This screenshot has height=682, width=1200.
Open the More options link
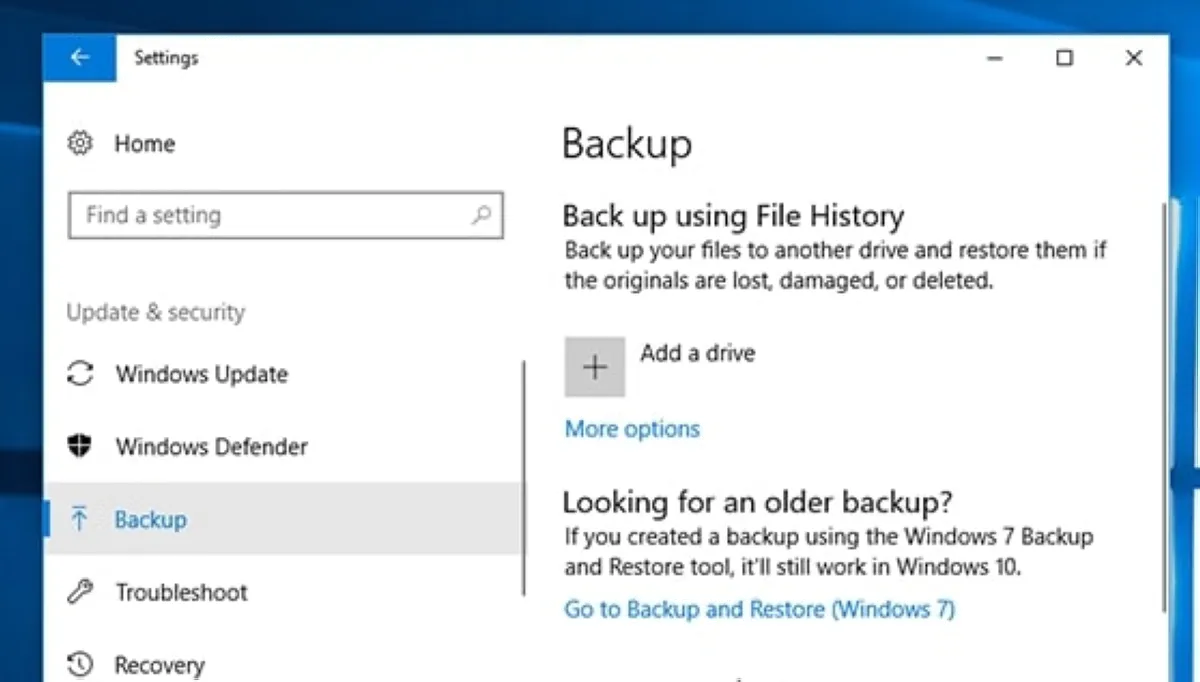pos(632,429)
